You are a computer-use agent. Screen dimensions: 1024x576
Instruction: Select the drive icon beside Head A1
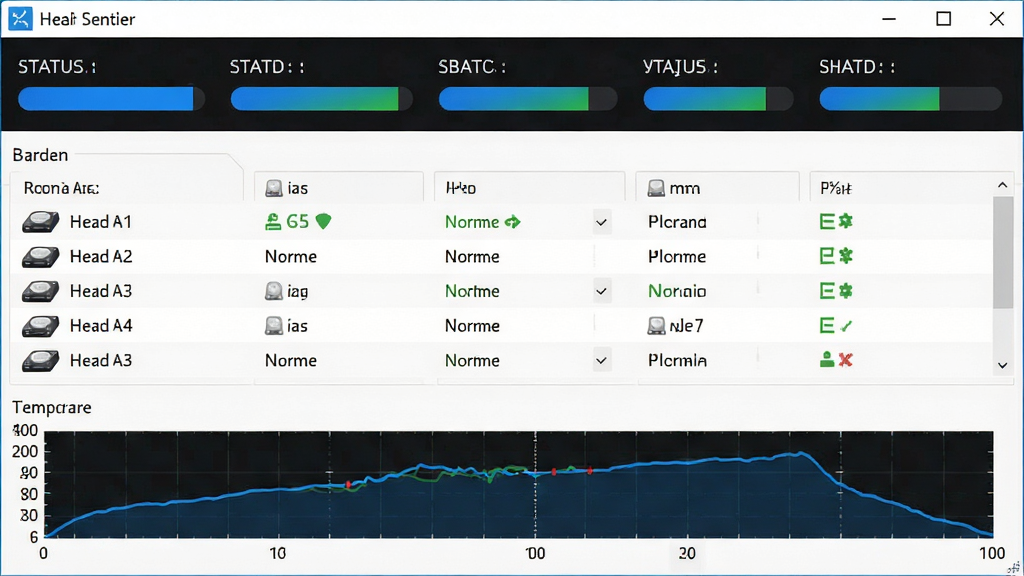40,222
